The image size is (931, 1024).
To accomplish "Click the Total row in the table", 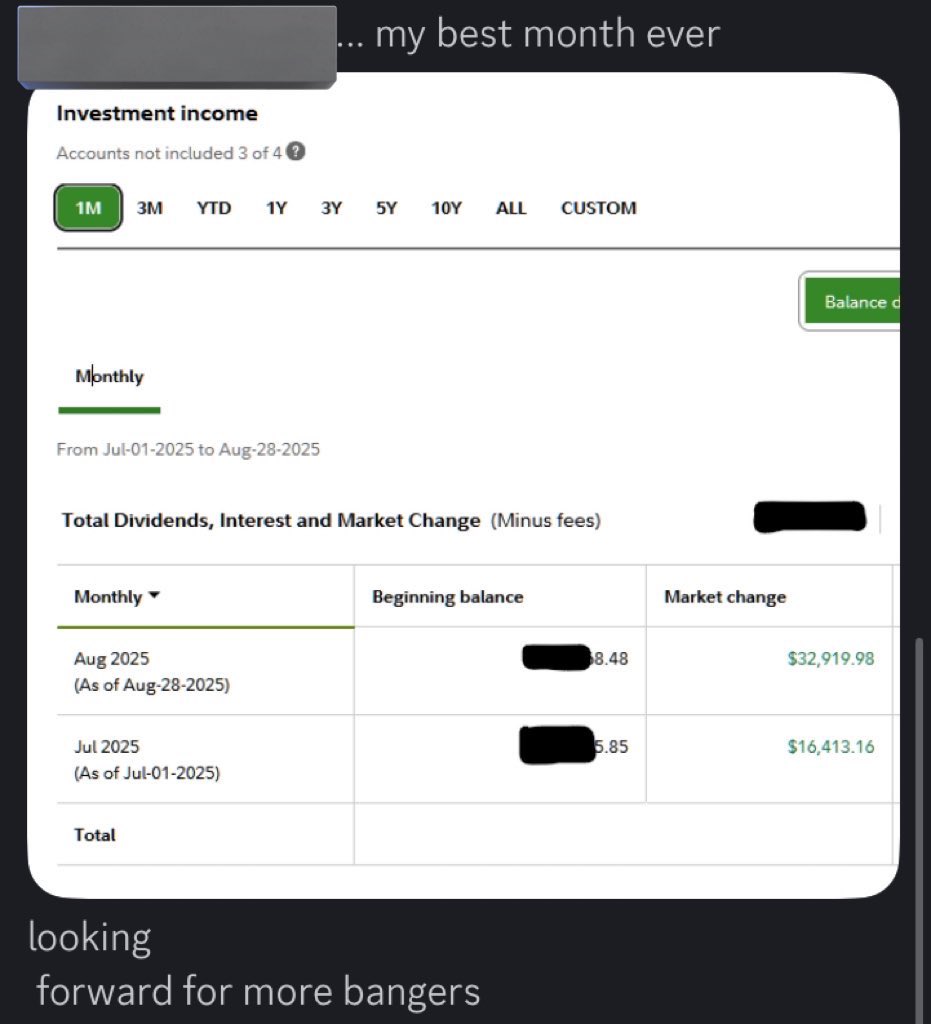I will pyautogui.click(x=94, y=835).
